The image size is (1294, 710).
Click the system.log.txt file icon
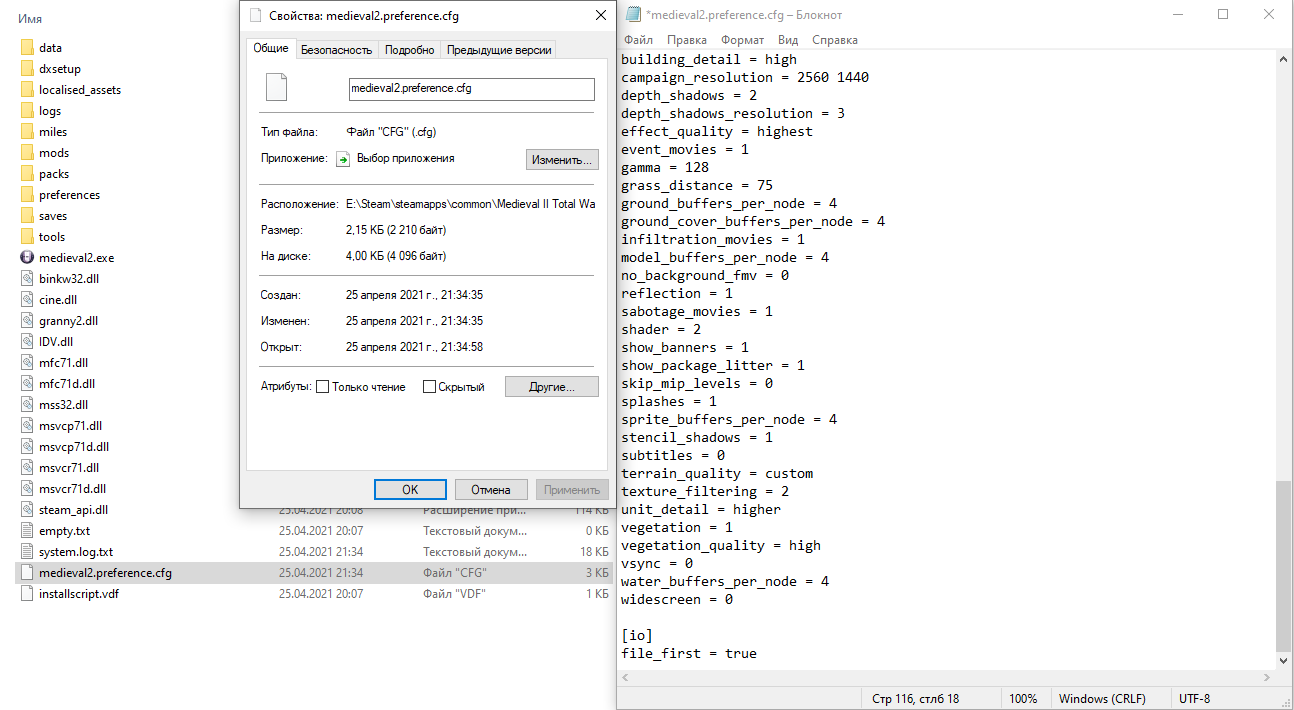(x=27, y=551)
